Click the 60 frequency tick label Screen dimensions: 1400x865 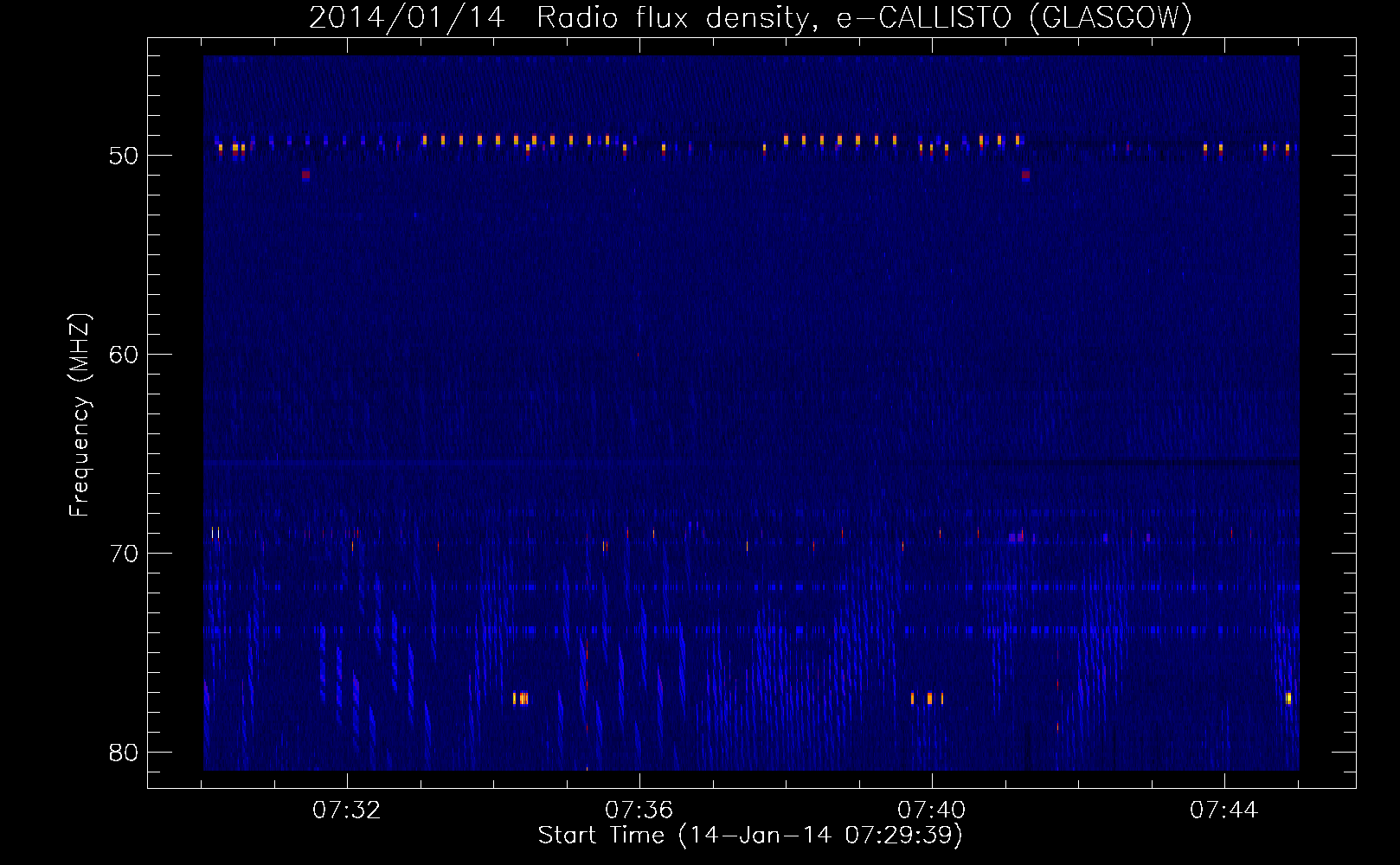(123, 355)
